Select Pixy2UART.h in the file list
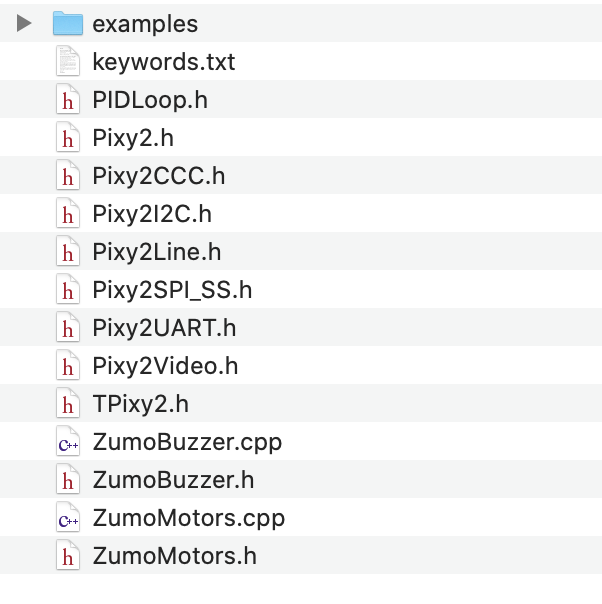The height and width of the screenshot is (604, 602). tap(164, 328)
